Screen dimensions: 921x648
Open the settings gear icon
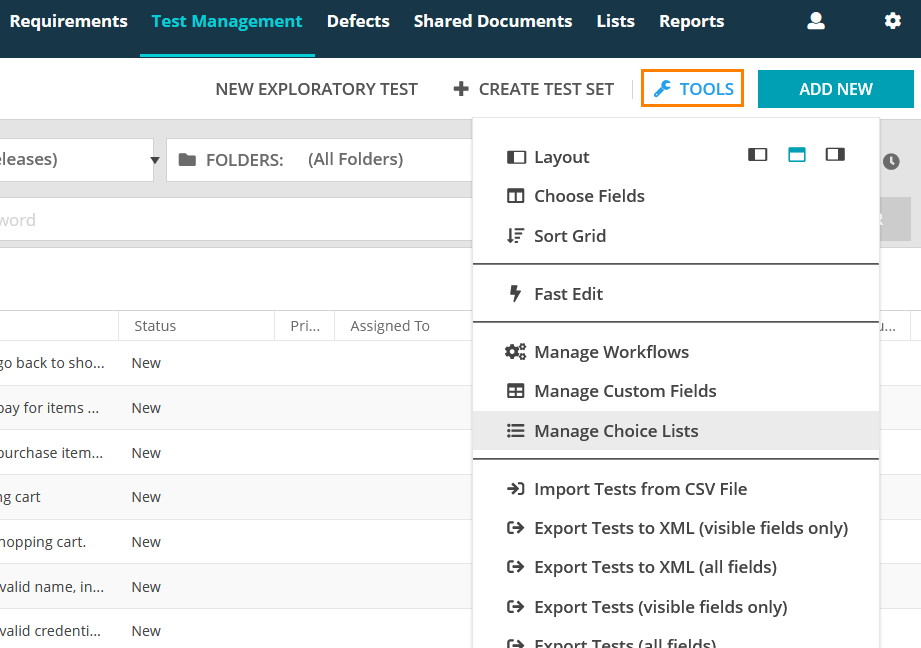892,21
